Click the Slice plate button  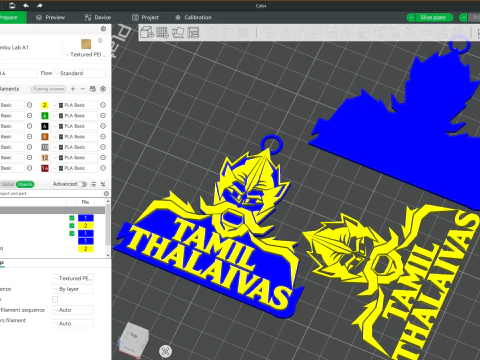[434, 17]
